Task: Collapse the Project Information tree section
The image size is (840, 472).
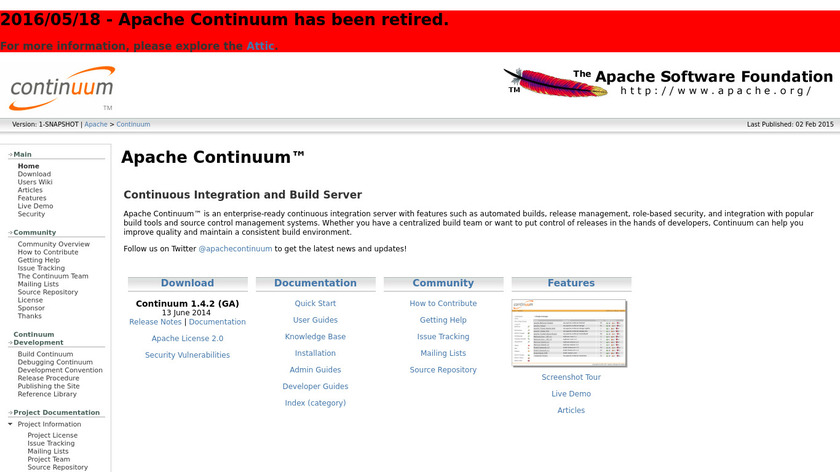Action: [x=10, y=424]
